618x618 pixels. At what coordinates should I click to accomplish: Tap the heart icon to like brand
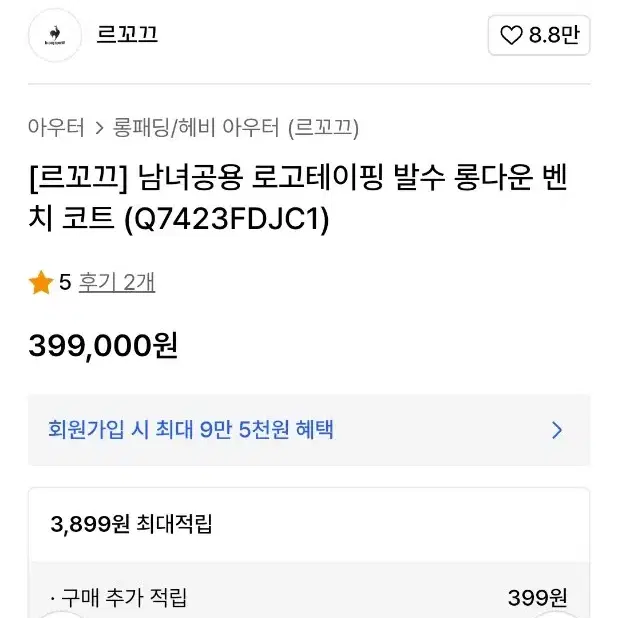click(511, 35)
